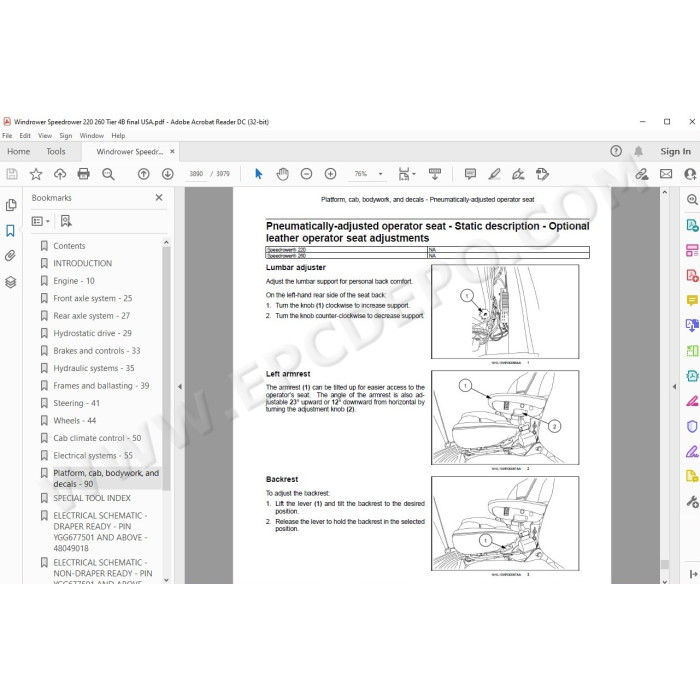Screen dimensions: 700x700
Task: Print the document using the printer icon
Action: 83,174
